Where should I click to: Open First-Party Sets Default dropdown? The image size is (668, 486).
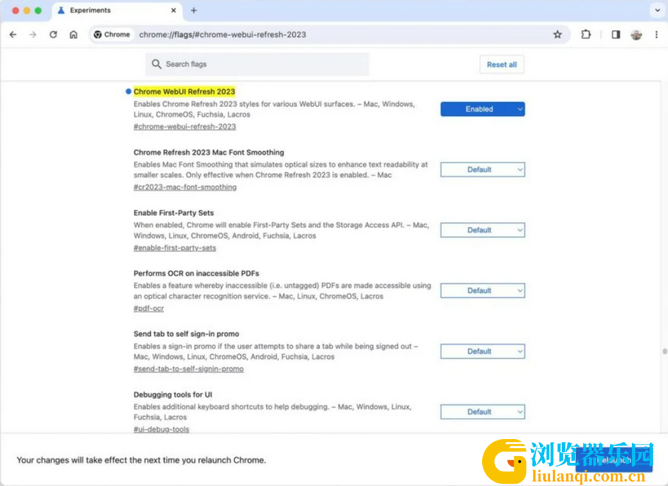[482, 230]
